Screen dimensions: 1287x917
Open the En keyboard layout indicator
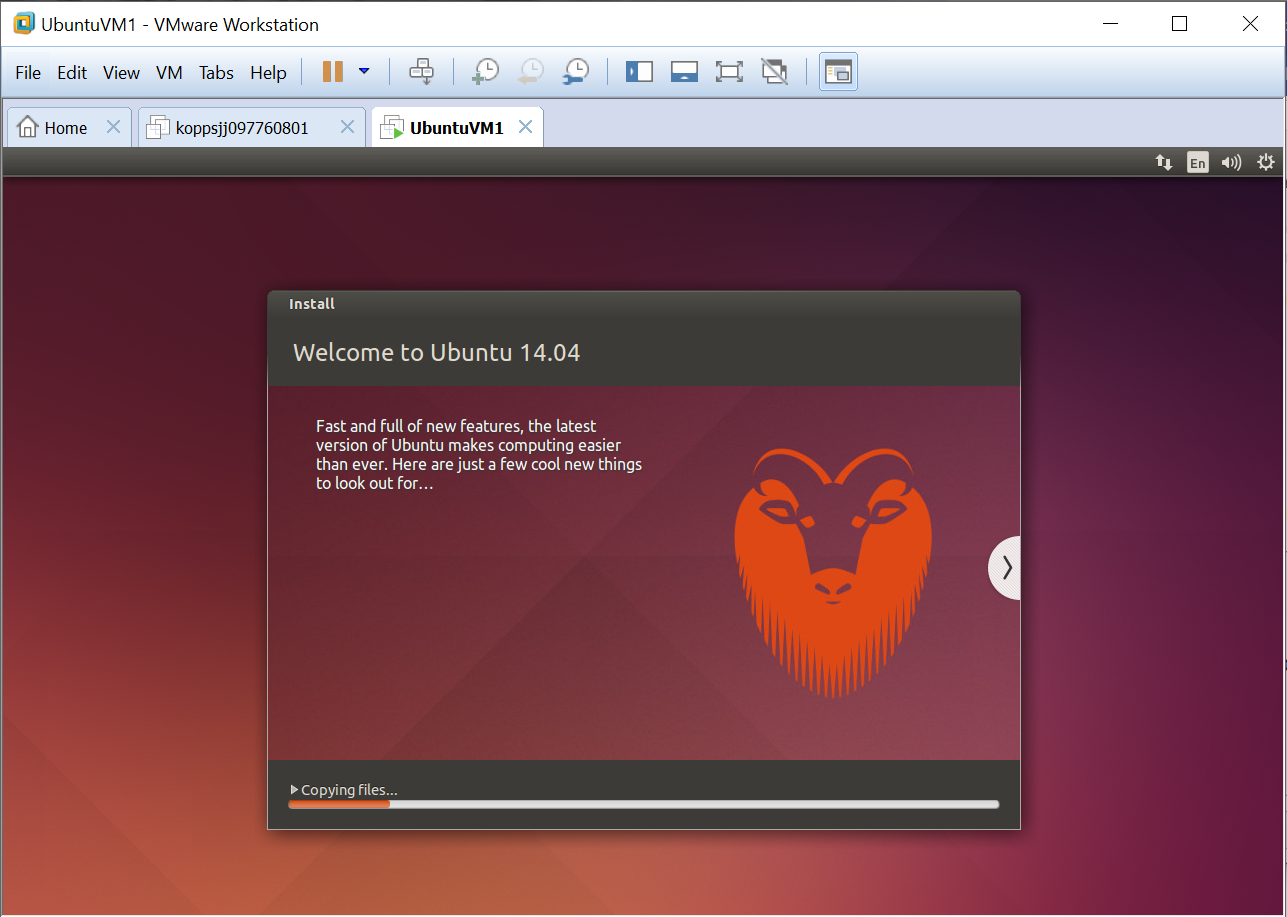(x=1197, y=161)
